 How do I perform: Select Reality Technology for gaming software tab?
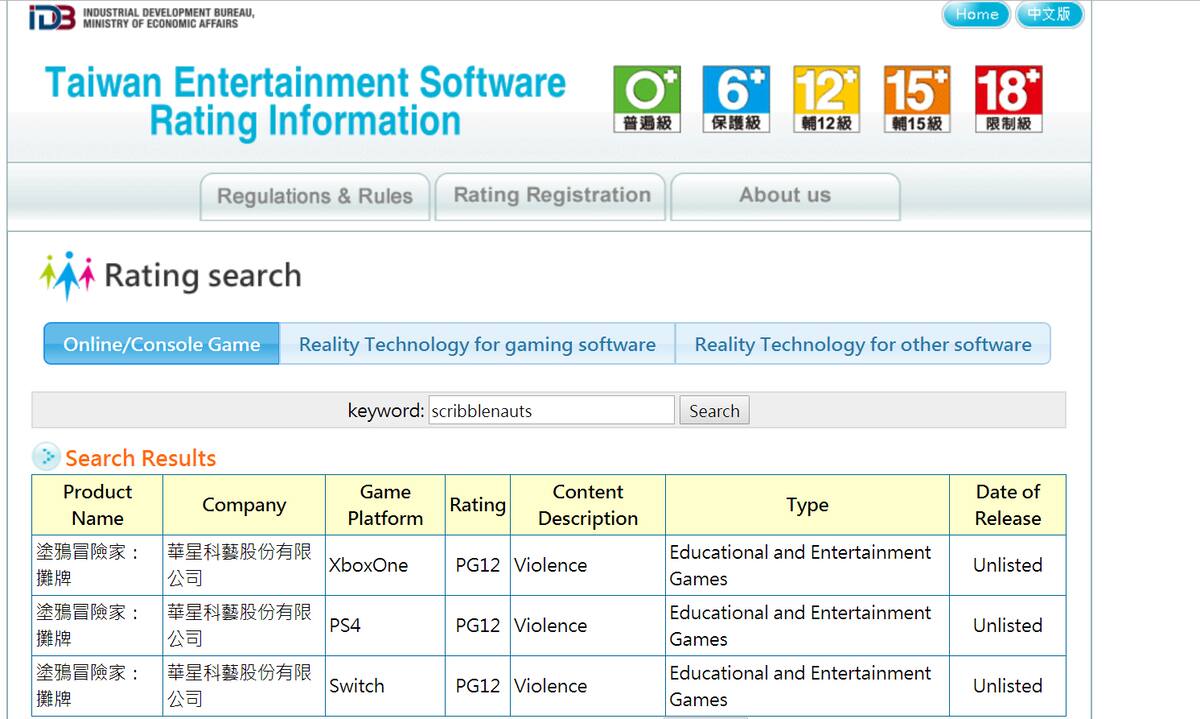tap(477, 344)
